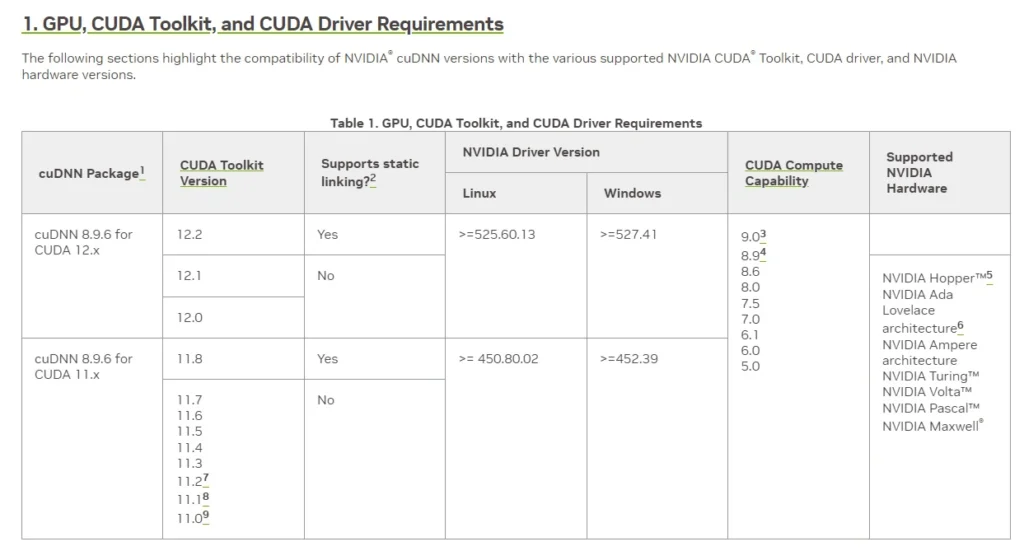This screenshot has height=551, width=1024.
Task: Select the Table 1 caption text
Action: point(516,123)
